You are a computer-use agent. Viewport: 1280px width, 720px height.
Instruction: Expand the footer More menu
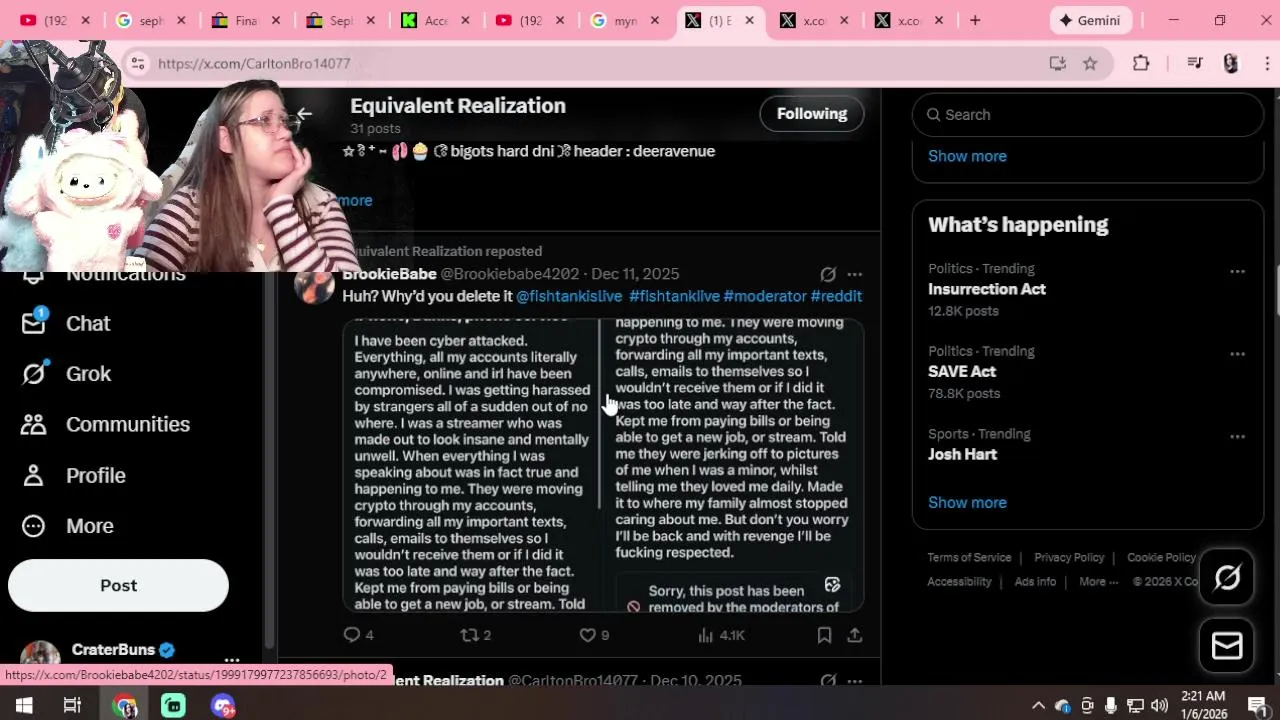(1098, 582)
